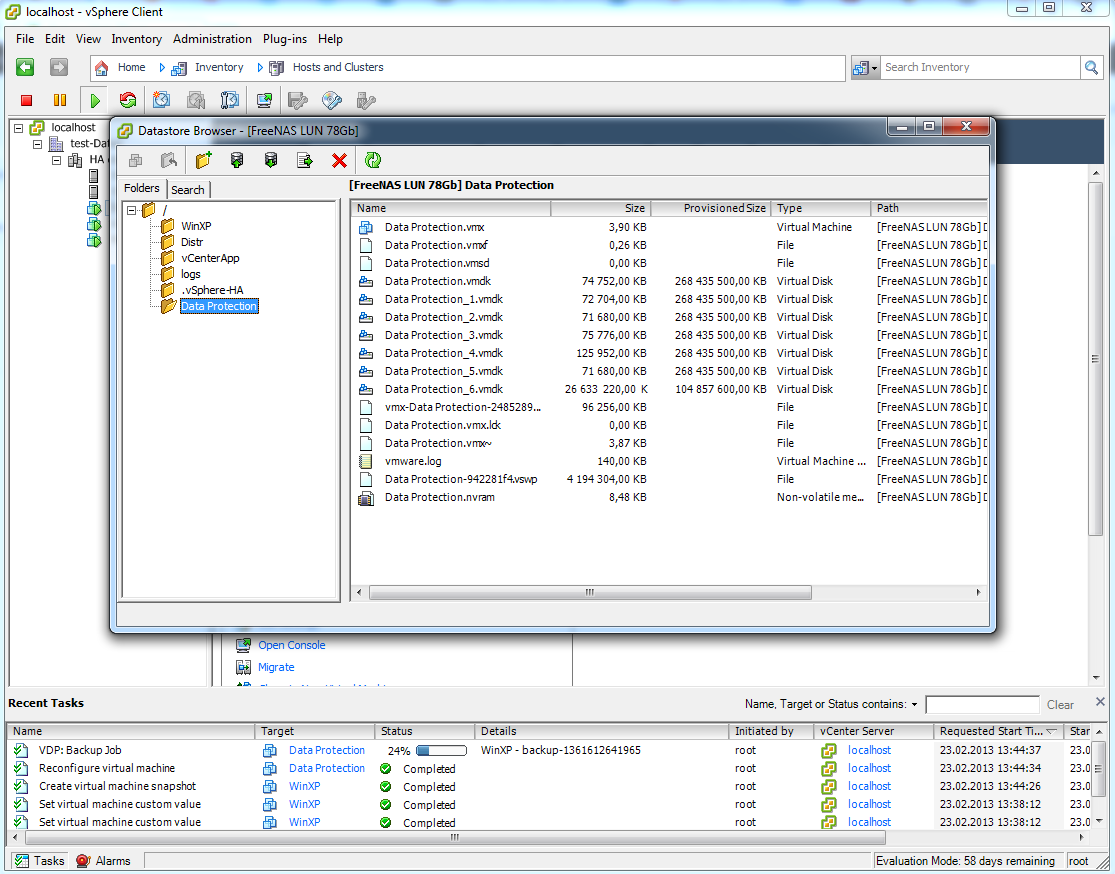This screenshot has width=1115, height=874.
Task: Click the Recent Tasks filter text field
Action: [x=982, y=705]
